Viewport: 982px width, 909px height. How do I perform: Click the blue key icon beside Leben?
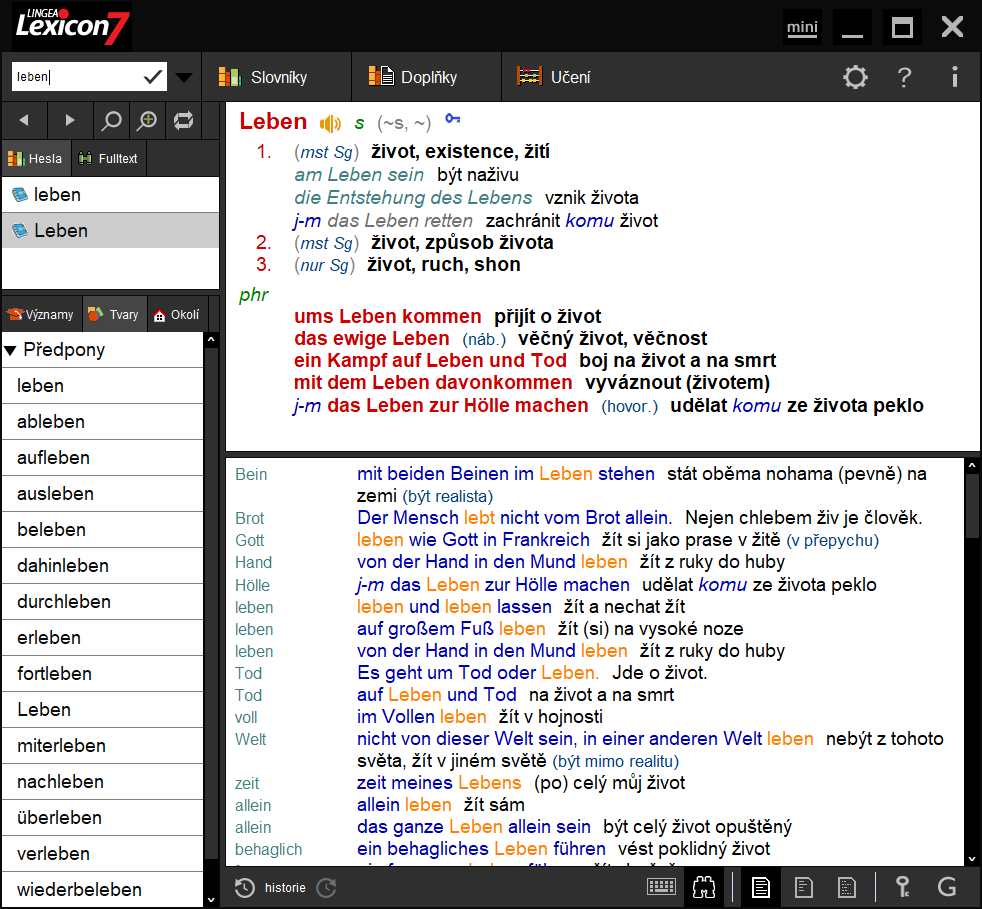click(x=452, y=118)
